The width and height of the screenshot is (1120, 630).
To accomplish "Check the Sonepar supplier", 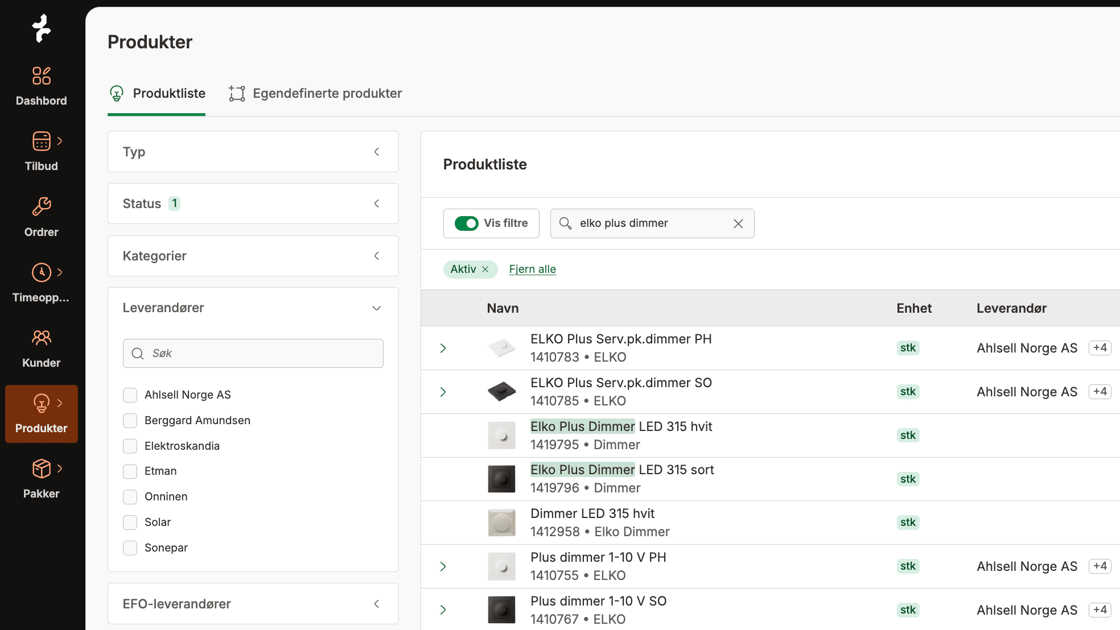I will pos(130,548).
